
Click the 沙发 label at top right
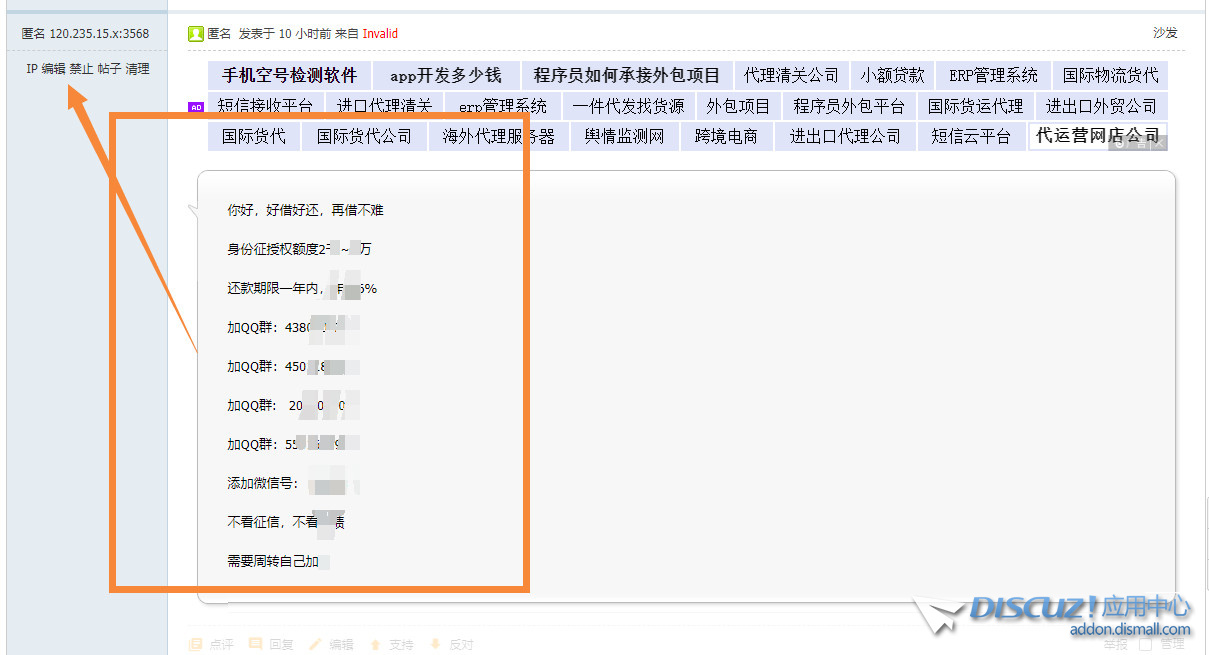(x=1167, y=32)
